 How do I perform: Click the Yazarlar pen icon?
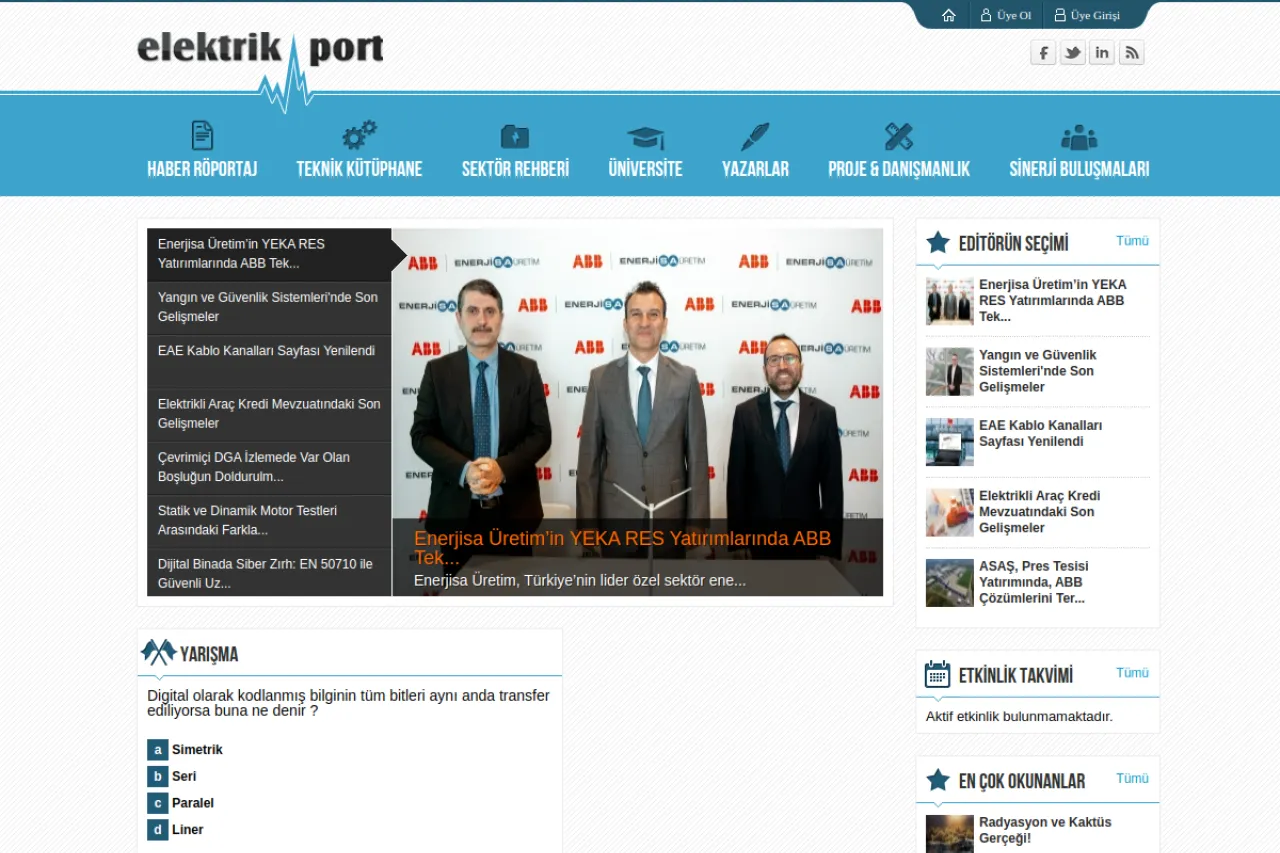pyautogui.click(x=755, y=136)
